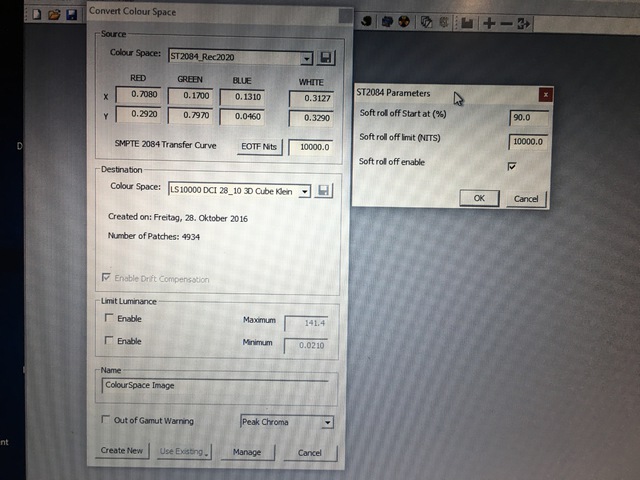Viewport: 640px width, 480px height.
Task: Click WHITE X field 0.3127
Action: (311, 98)
